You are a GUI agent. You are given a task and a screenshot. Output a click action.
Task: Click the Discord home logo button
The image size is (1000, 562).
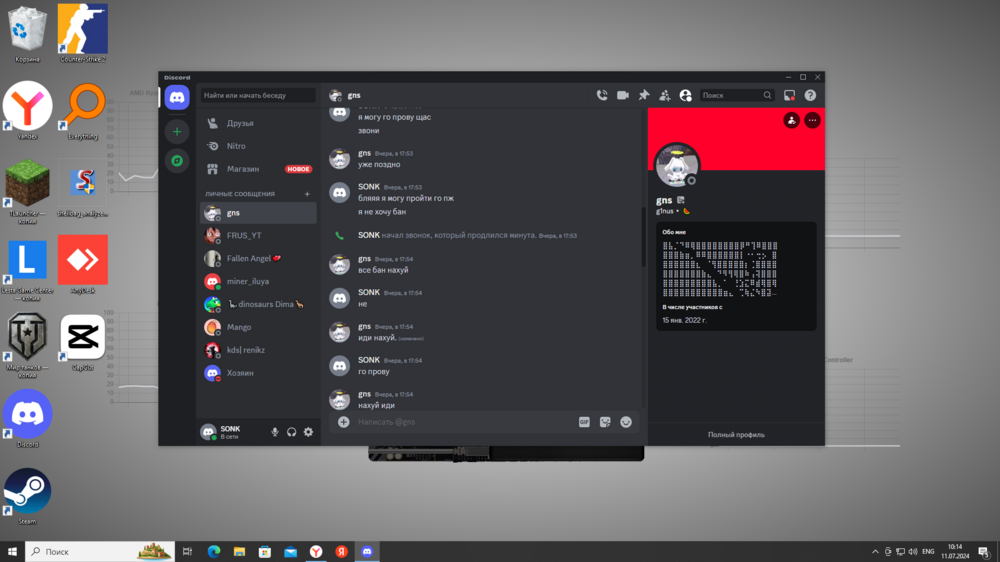tap(177, 98)
